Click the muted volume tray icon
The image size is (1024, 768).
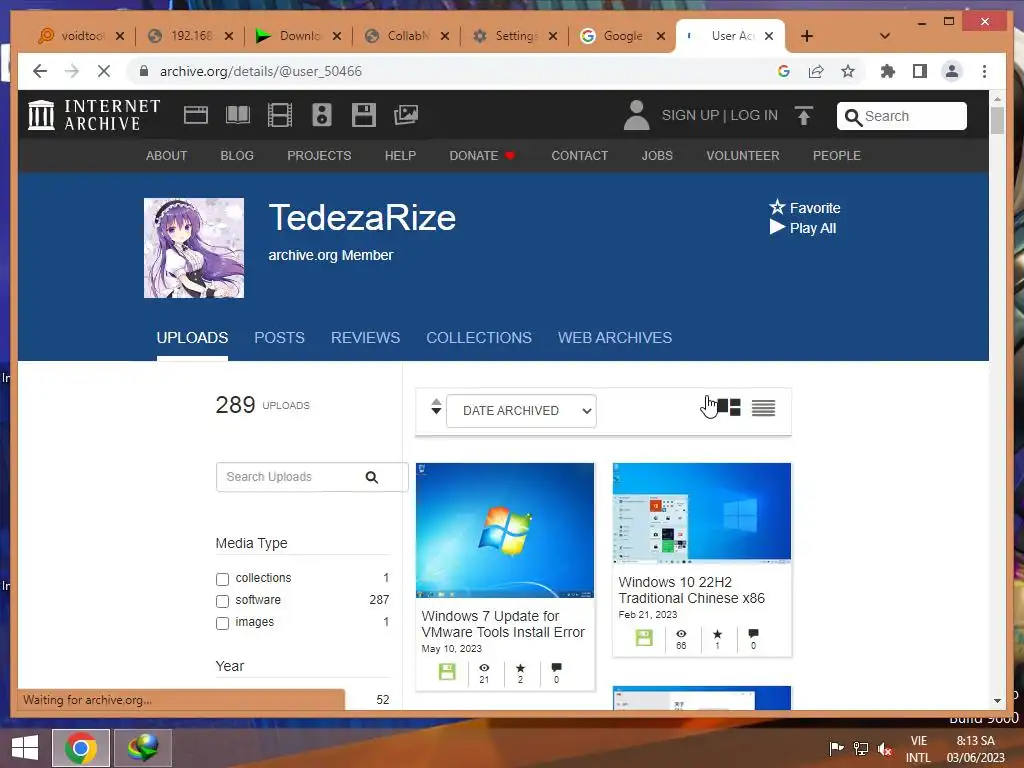coord(885,749)
